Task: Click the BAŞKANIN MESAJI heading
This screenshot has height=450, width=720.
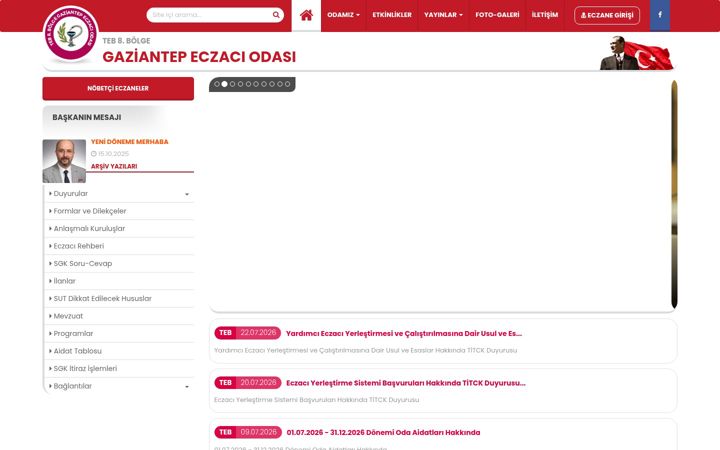Action: pyautogui.click(x=87, y=117)
